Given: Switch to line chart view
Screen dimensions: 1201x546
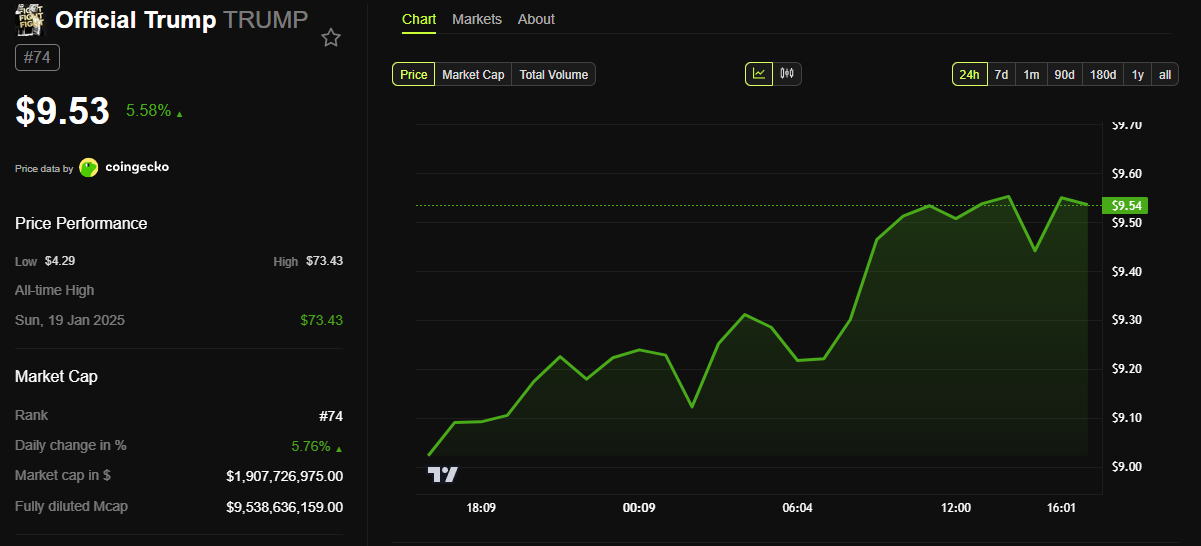Looking at the screenshot, I should pos(759,73).
